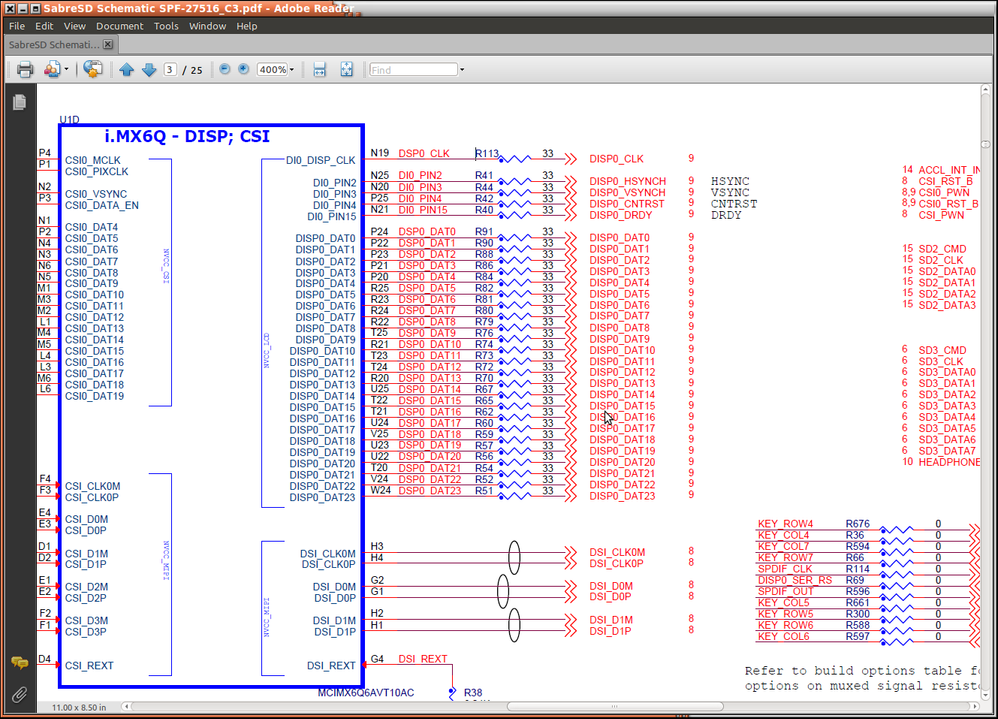Open the Edit menu
This screenshot has width=998, height=719.
[x=44, y=26]
